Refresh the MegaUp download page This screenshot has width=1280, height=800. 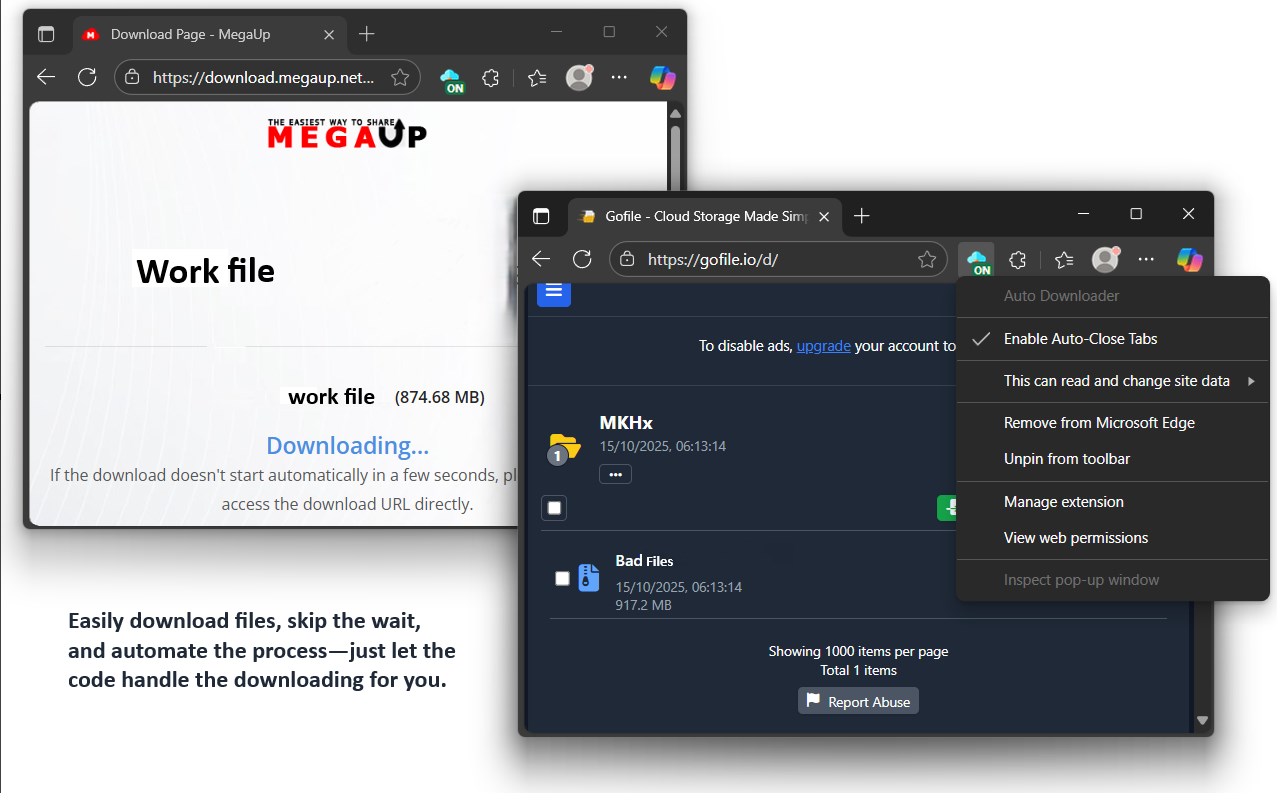(x=87, y=77)
